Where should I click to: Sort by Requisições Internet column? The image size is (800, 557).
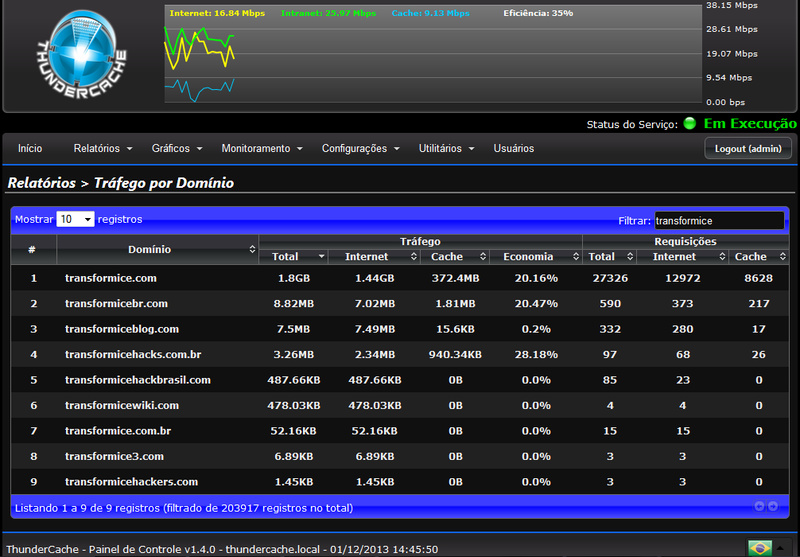[682, 257]
